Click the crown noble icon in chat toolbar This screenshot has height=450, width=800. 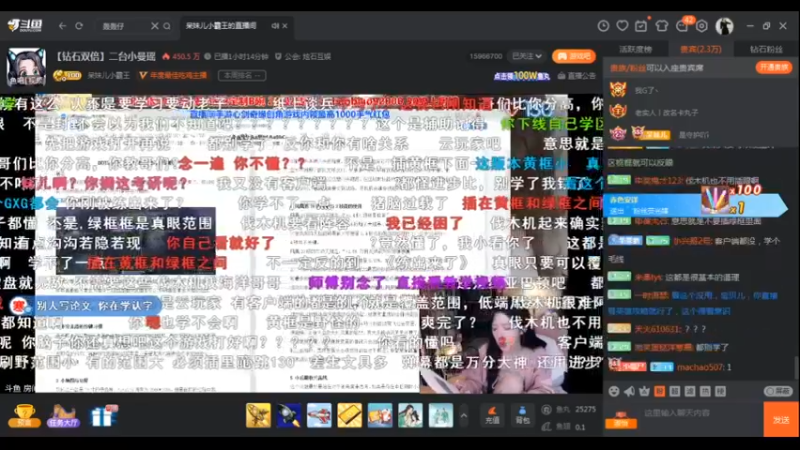644,391
